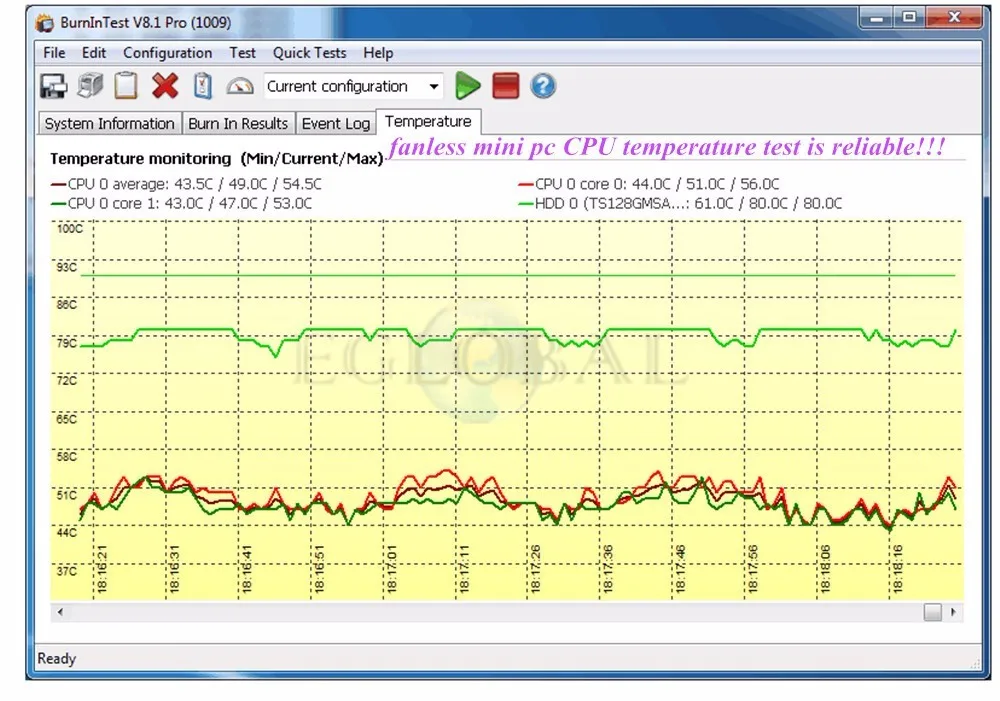
Task: Click the 100C axis label
Action: [x=70, y=228]
